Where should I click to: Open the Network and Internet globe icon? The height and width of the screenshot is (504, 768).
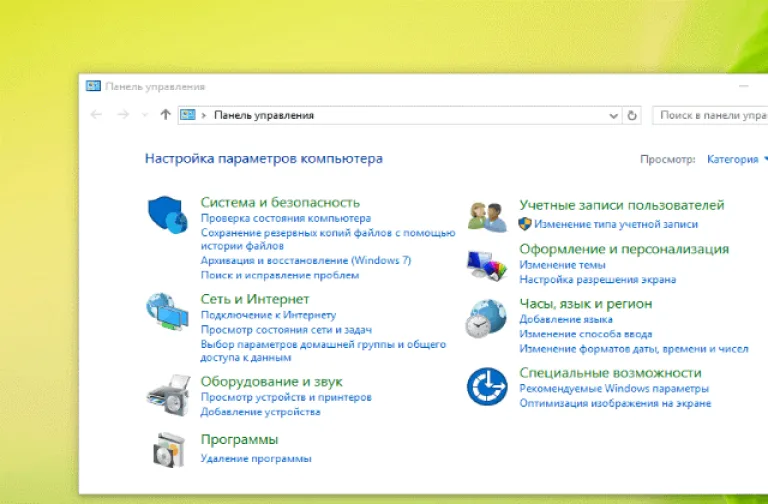[167, 312]
